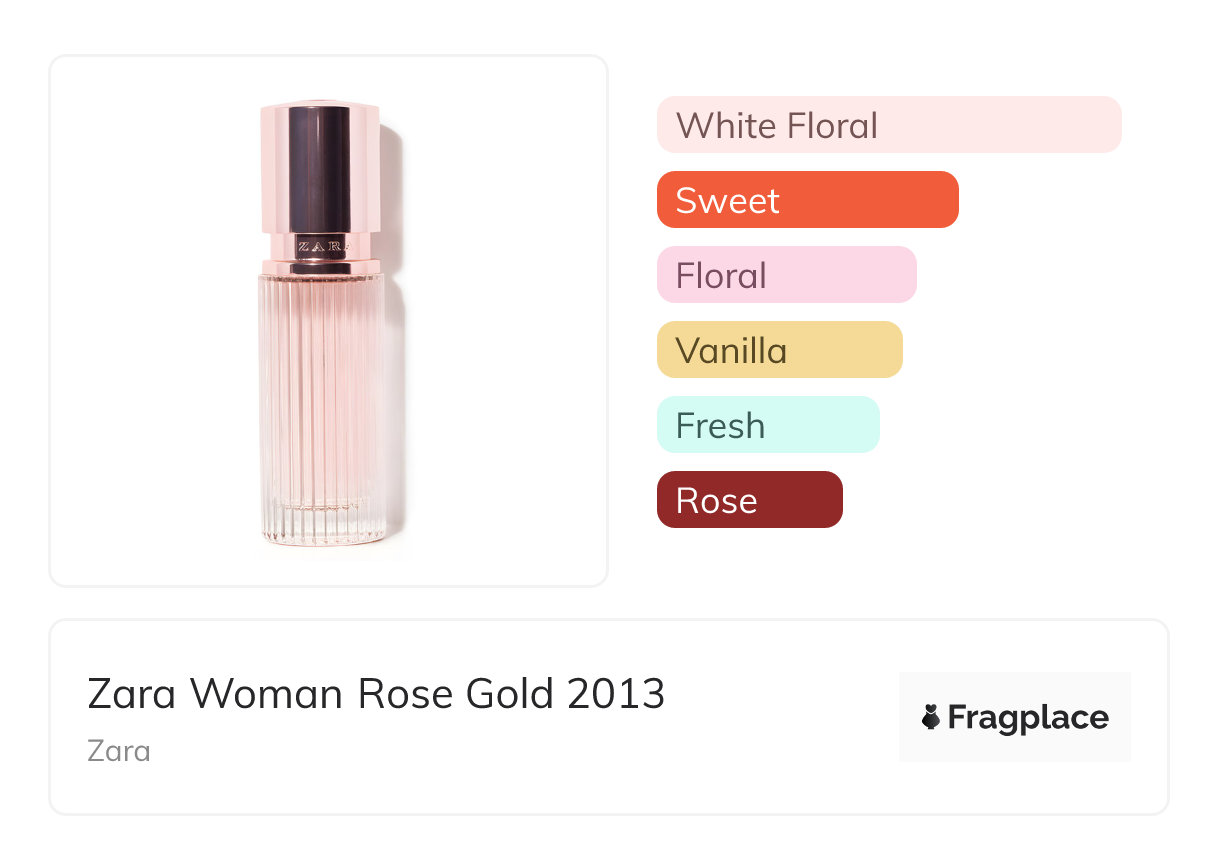Open the gray Zara brand subtitle link
The image size is (1218, 864).
coord(119,750)
